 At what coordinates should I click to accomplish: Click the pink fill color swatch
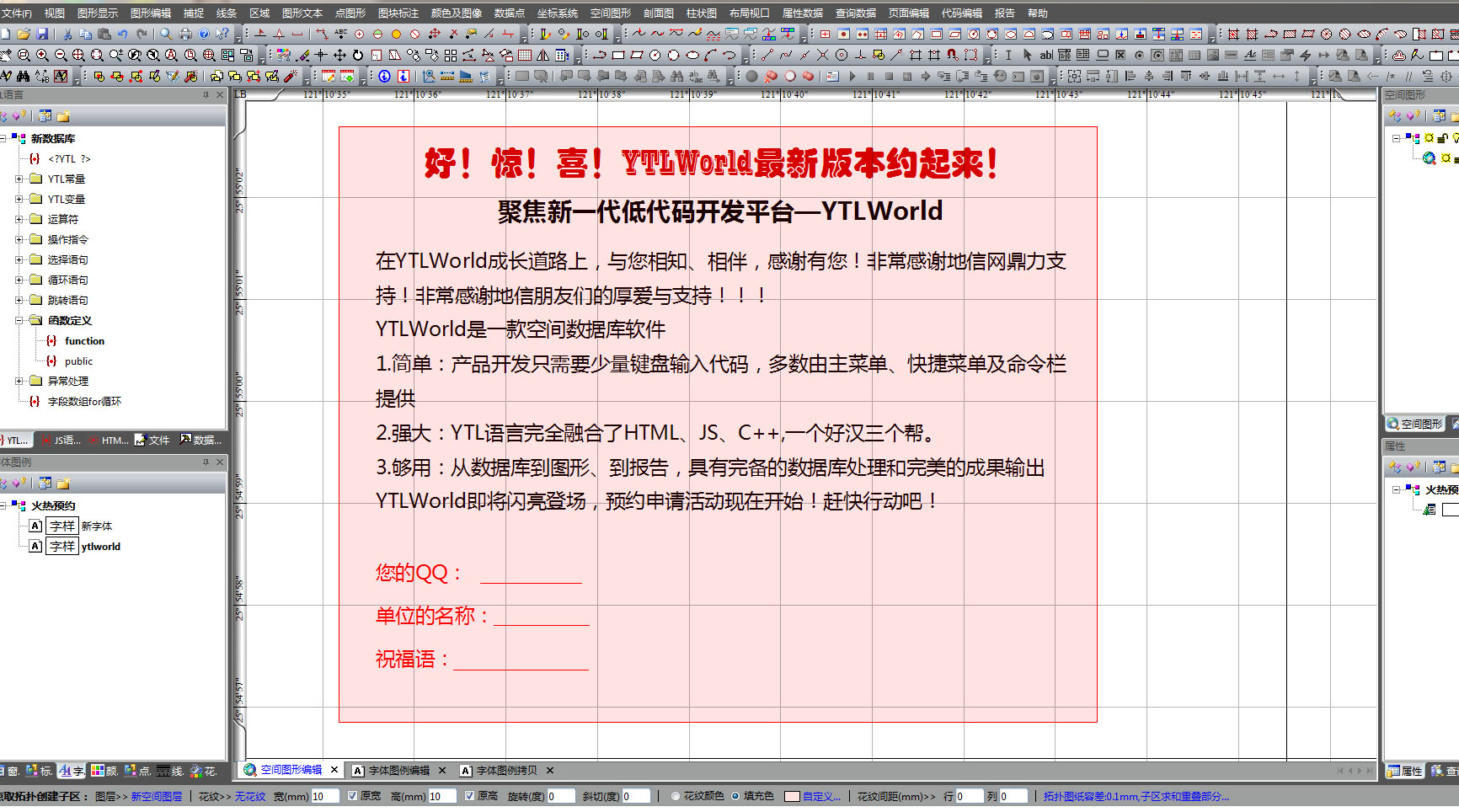[x=792, y=796]
